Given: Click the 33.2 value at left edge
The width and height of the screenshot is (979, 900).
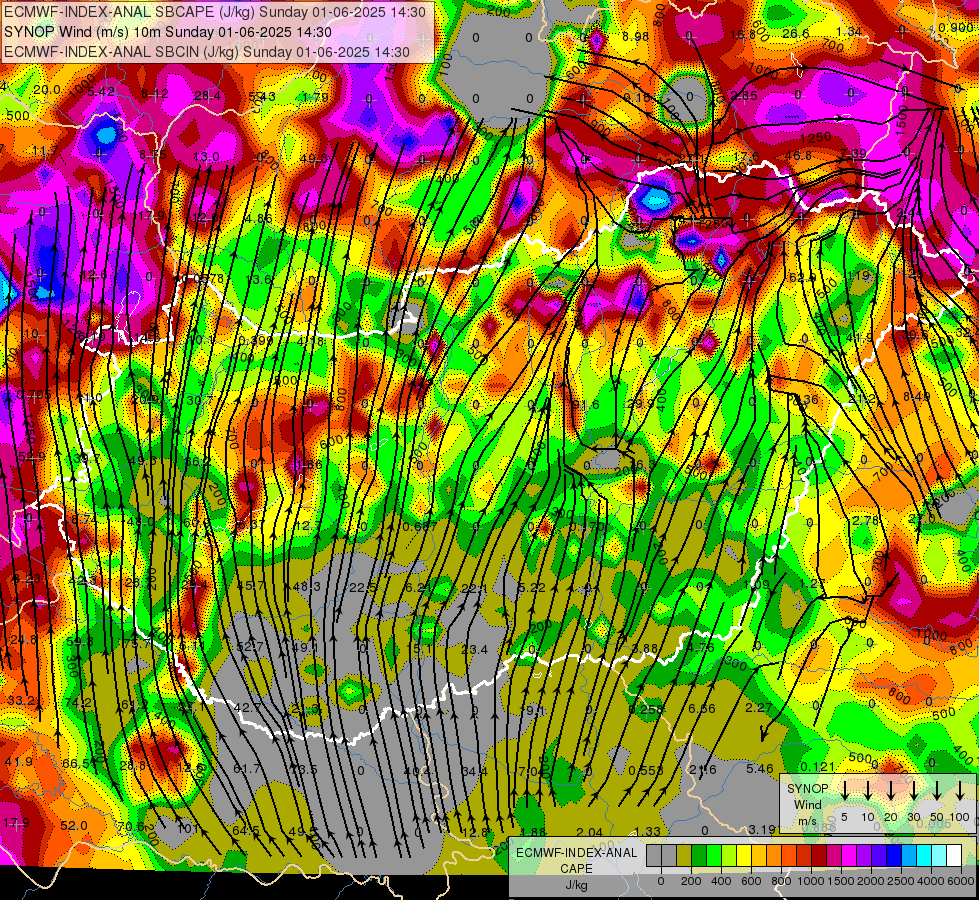Looking at the screenshot, I should tap(21, 700).
